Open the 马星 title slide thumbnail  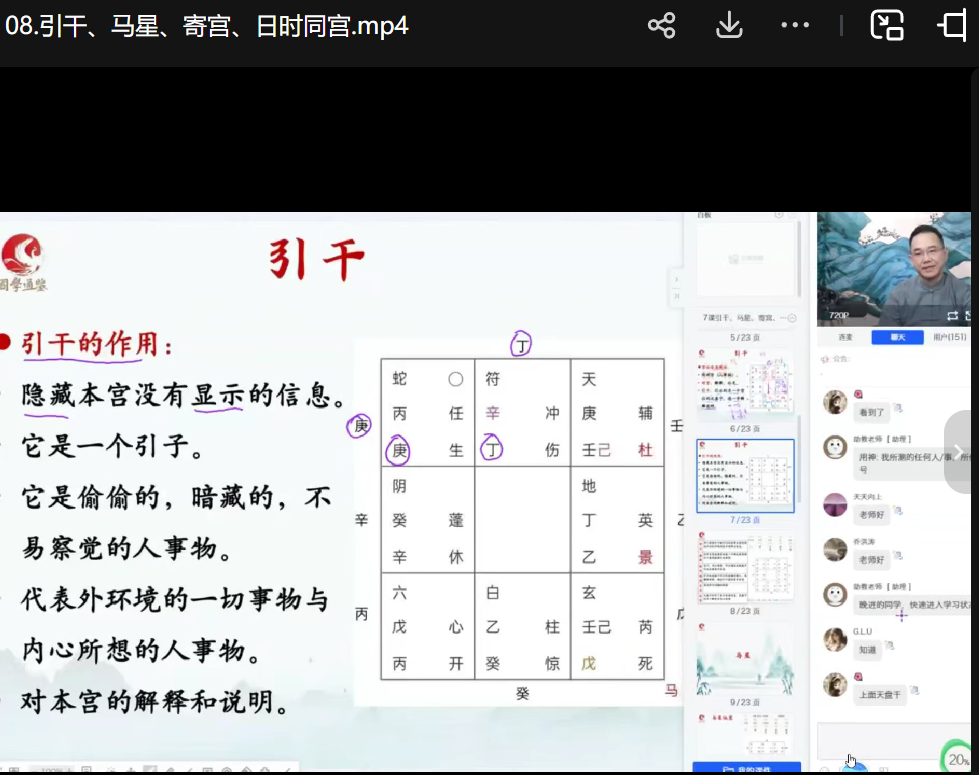click(745, 660)
